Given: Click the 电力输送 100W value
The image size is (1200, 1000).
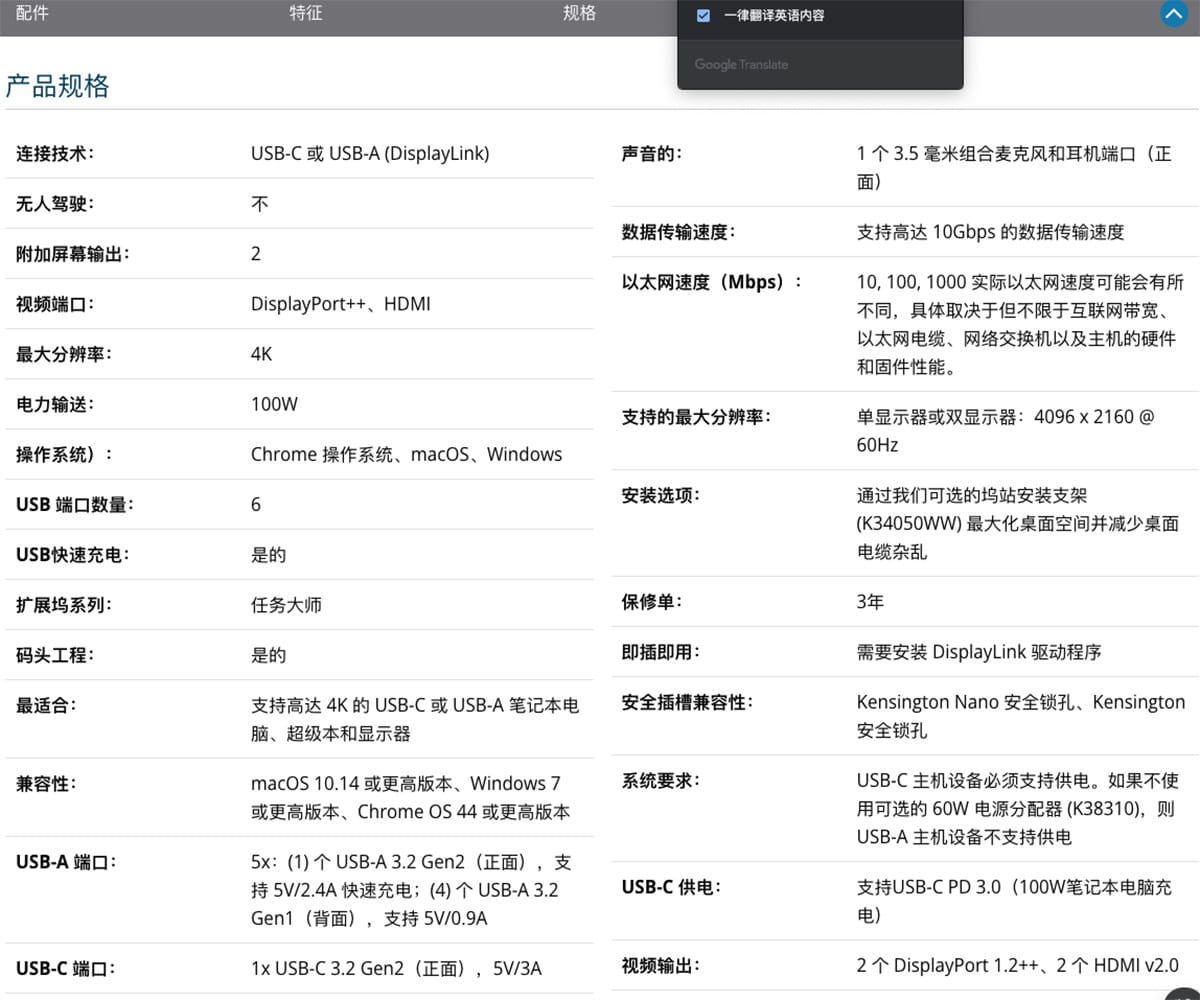Looking at the screenshot, I should pos(274,404).
